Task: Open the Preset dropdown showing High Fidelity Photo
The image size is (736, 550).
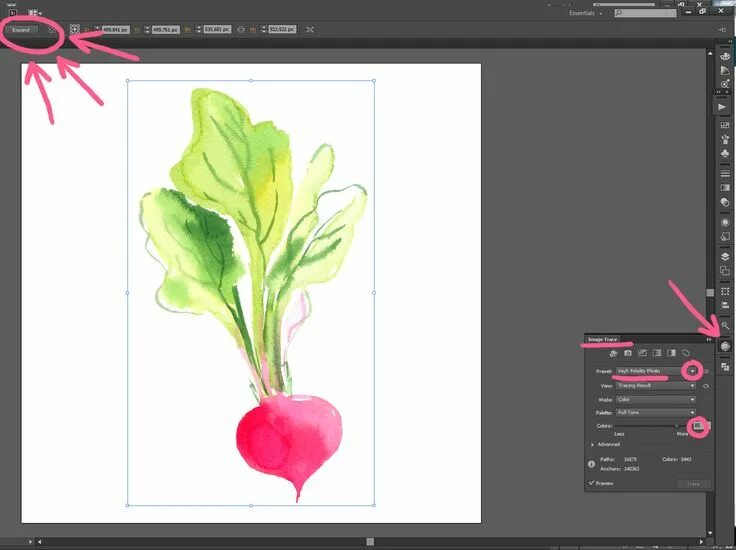Action: [x=656, y=371]
